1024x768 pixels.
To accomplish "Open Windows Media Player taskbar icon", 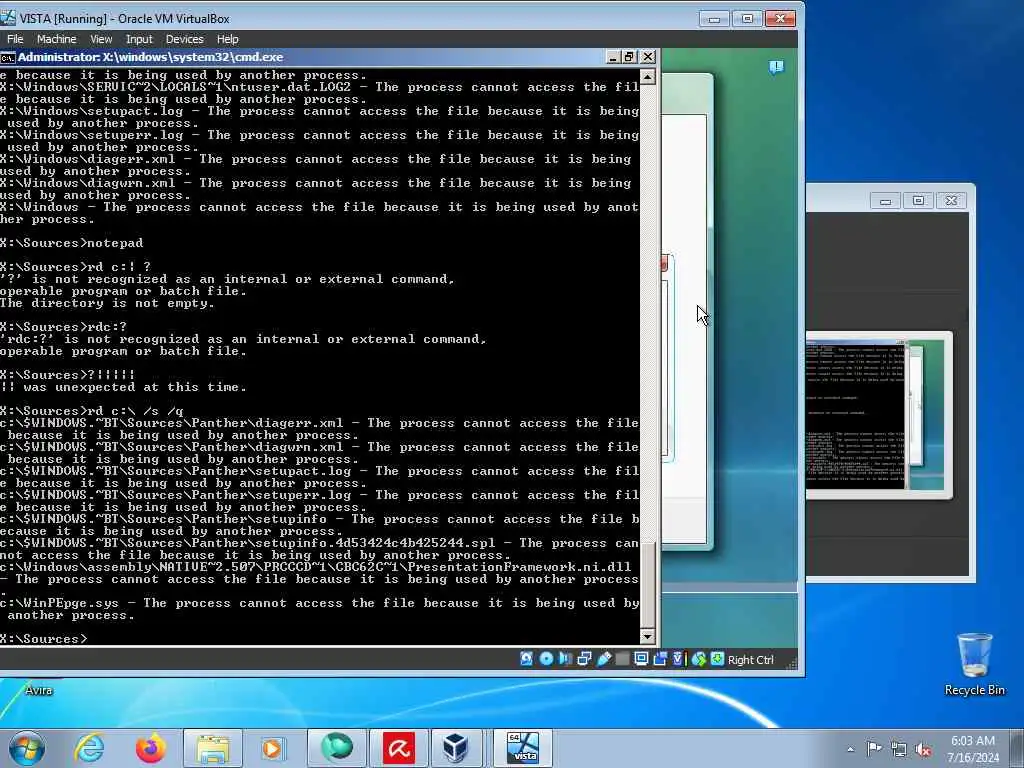I will [273, 748].
